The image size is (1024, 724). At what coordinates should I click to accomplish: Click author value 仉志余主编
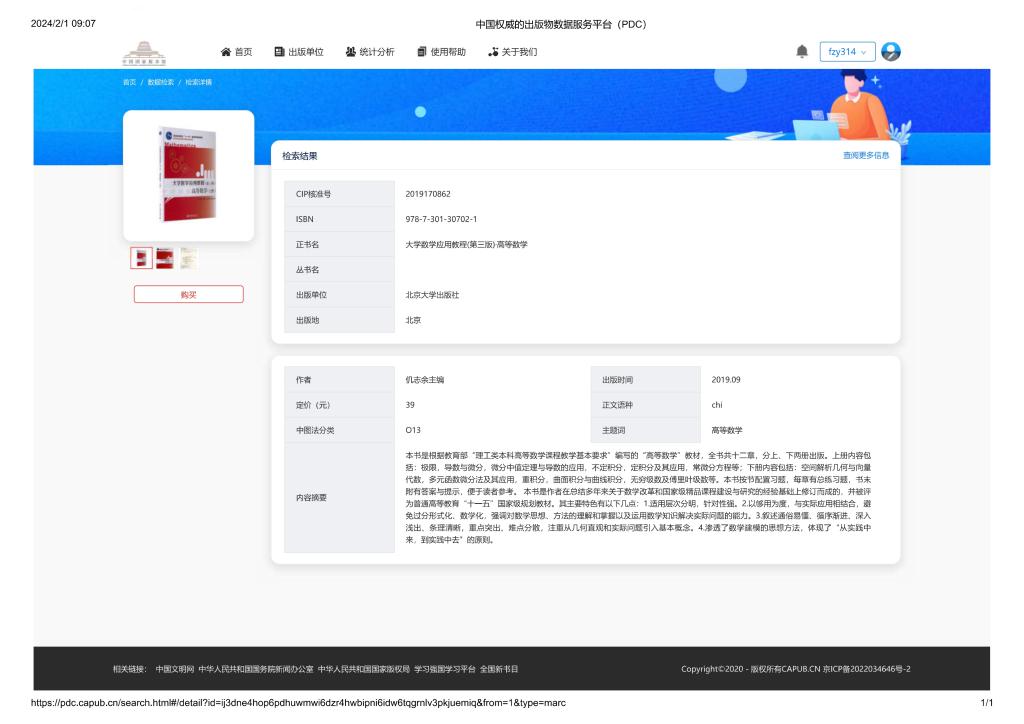424,380
